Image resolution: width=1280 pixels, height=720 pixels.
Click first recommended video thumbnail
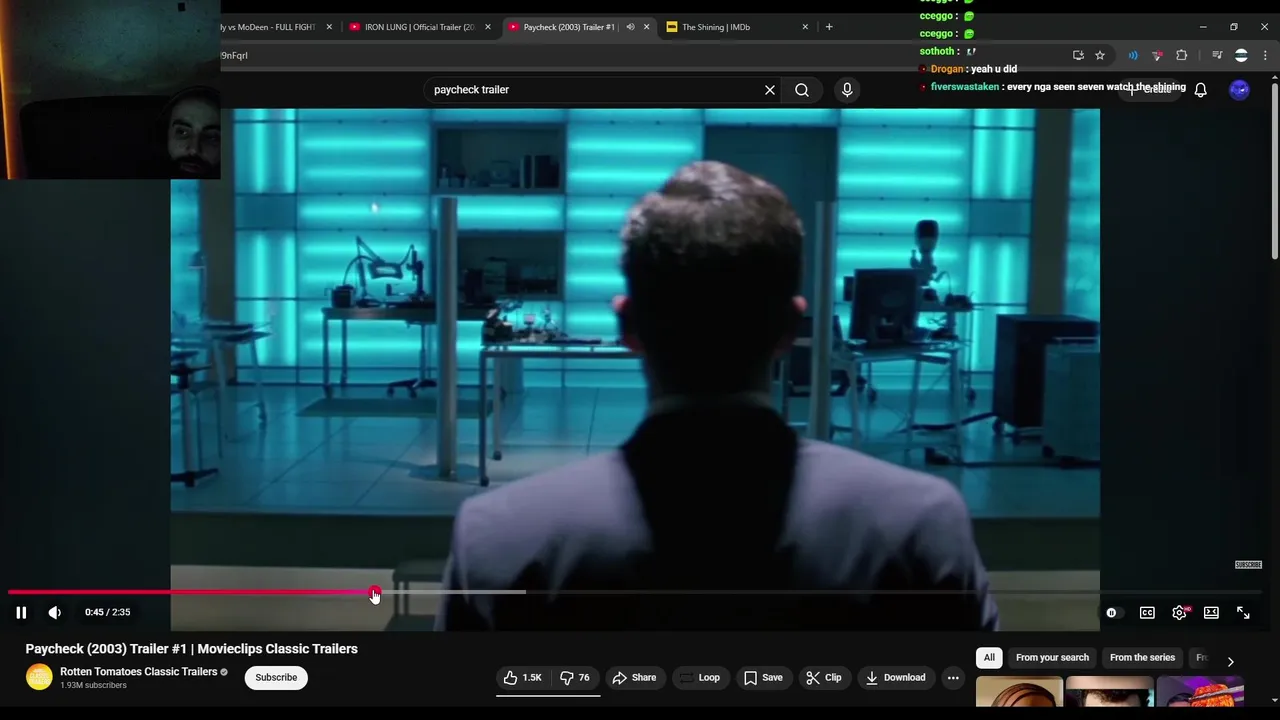click(x=1019, y=692)
